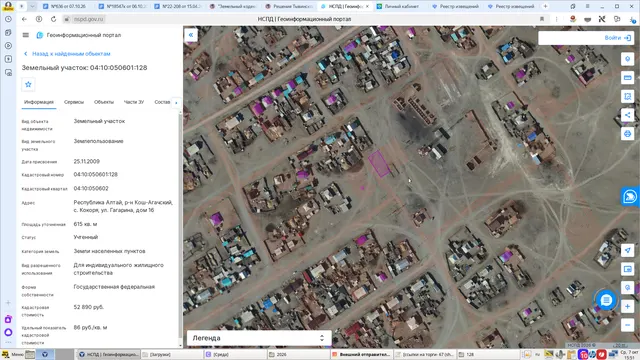Bookmark this page in address bar

542,19
